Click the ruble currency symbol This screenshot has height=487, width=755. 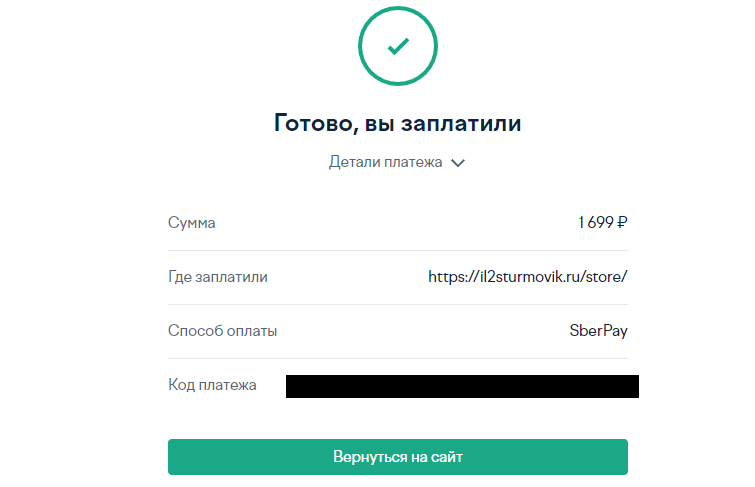[622, 223]
